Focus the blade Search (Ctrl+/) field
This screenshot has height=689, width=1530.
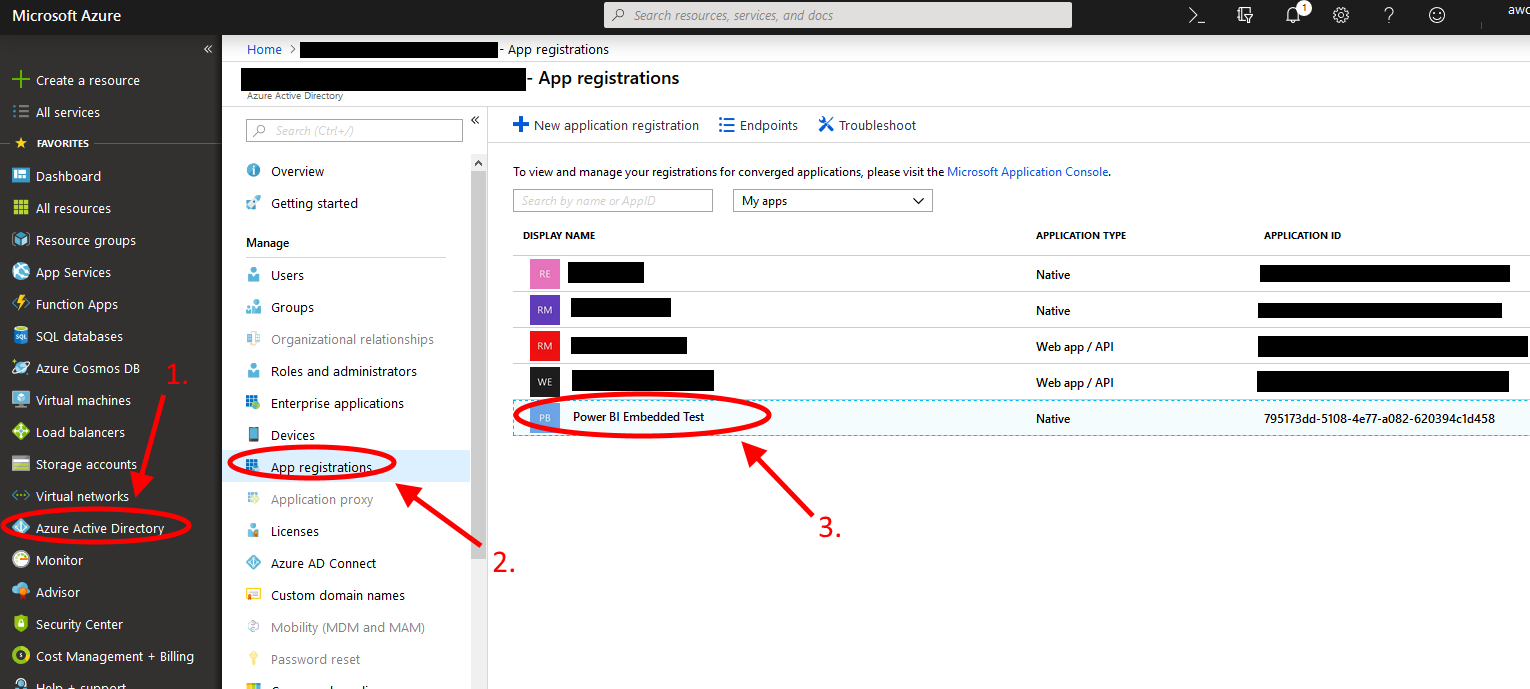pos(354,130)
